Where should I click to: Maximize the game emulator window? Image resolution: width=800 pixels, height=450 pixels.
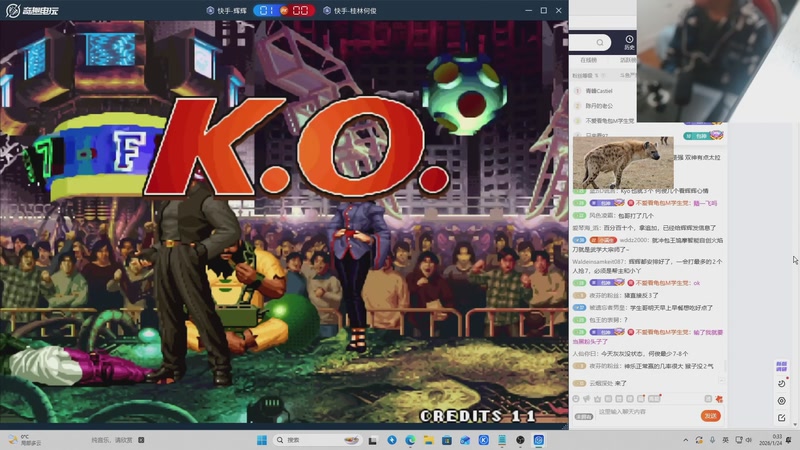pos(544,10)
